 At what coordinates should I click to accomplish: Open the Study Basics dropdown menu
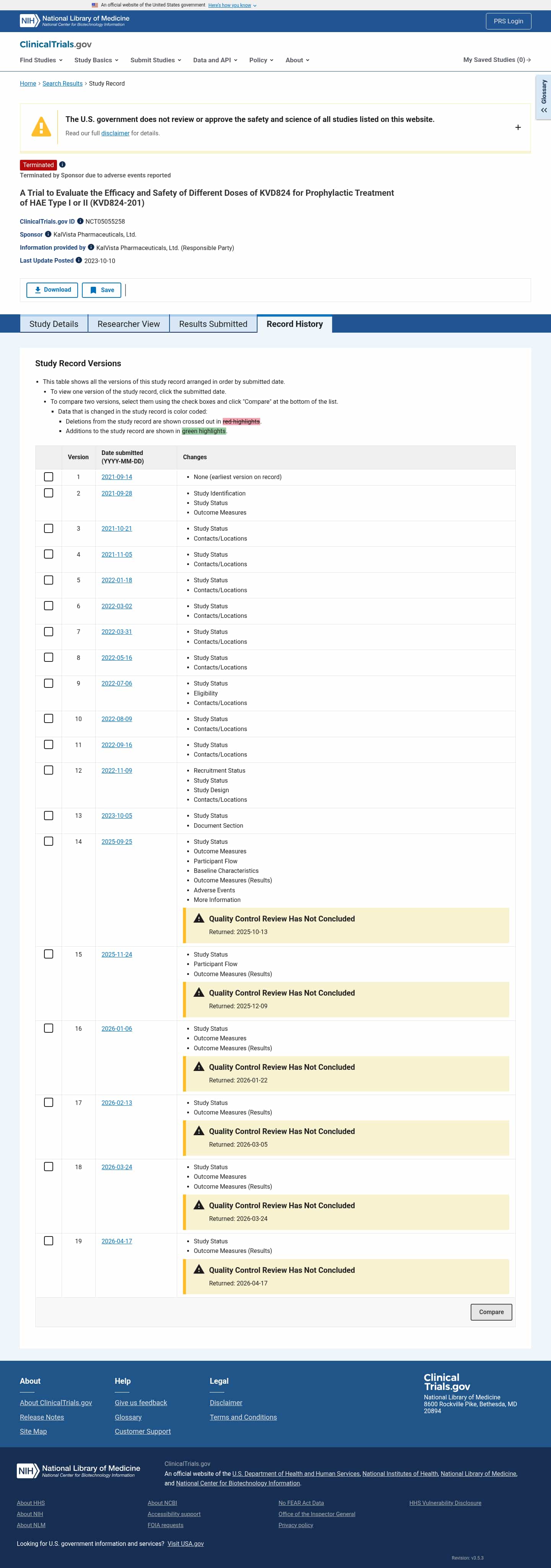(96, 60)
